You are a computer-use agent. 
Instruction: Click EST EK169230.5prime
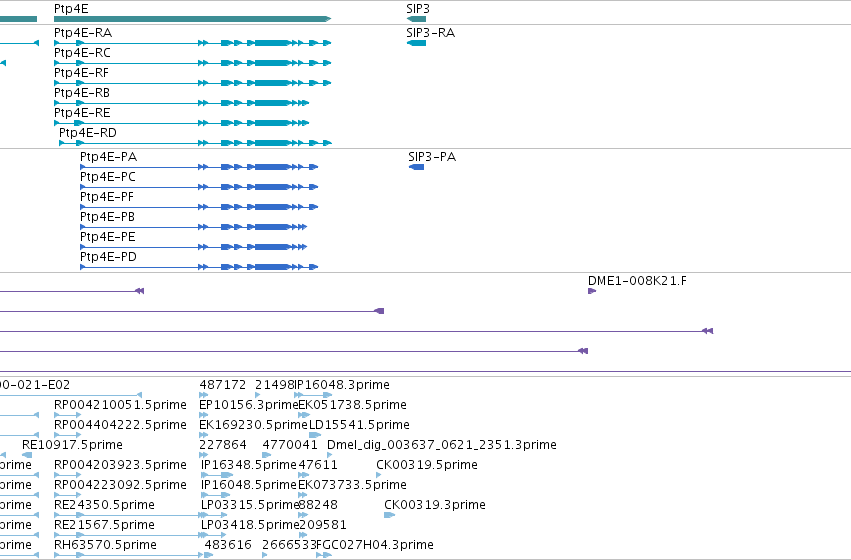coord(253,425)
